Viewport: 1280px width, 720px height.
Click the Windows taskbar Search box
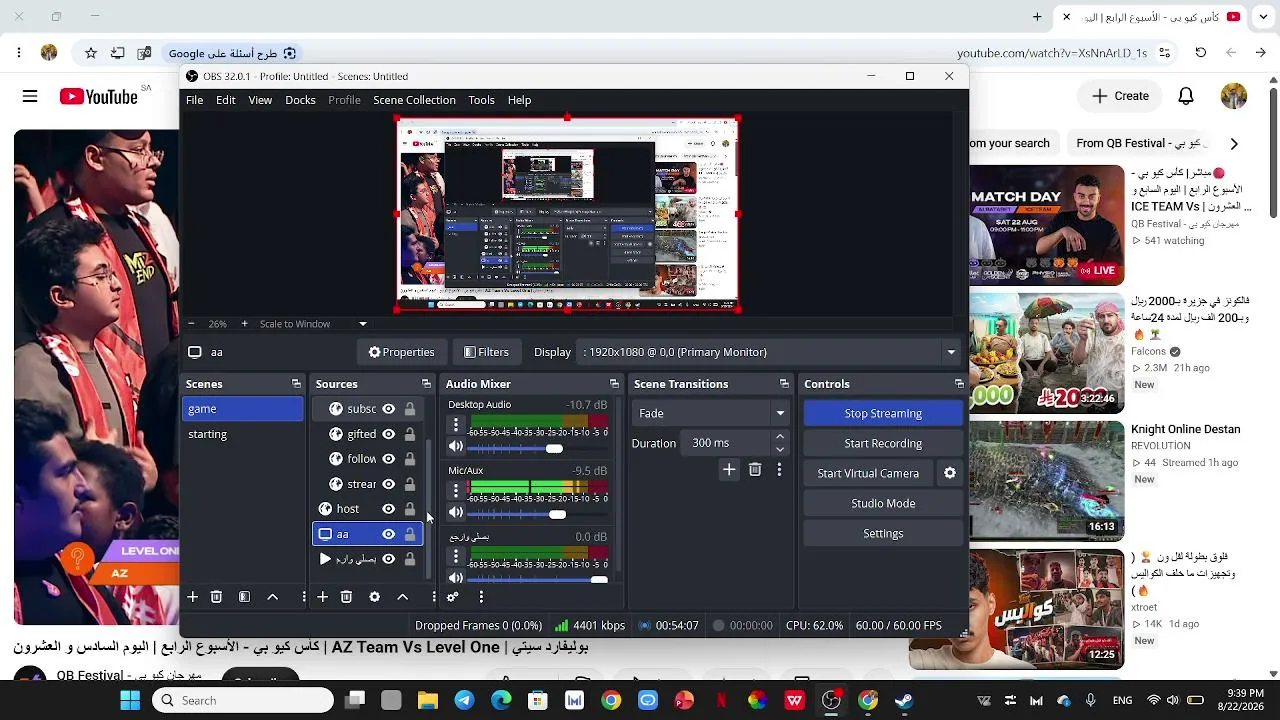[242, 700]
